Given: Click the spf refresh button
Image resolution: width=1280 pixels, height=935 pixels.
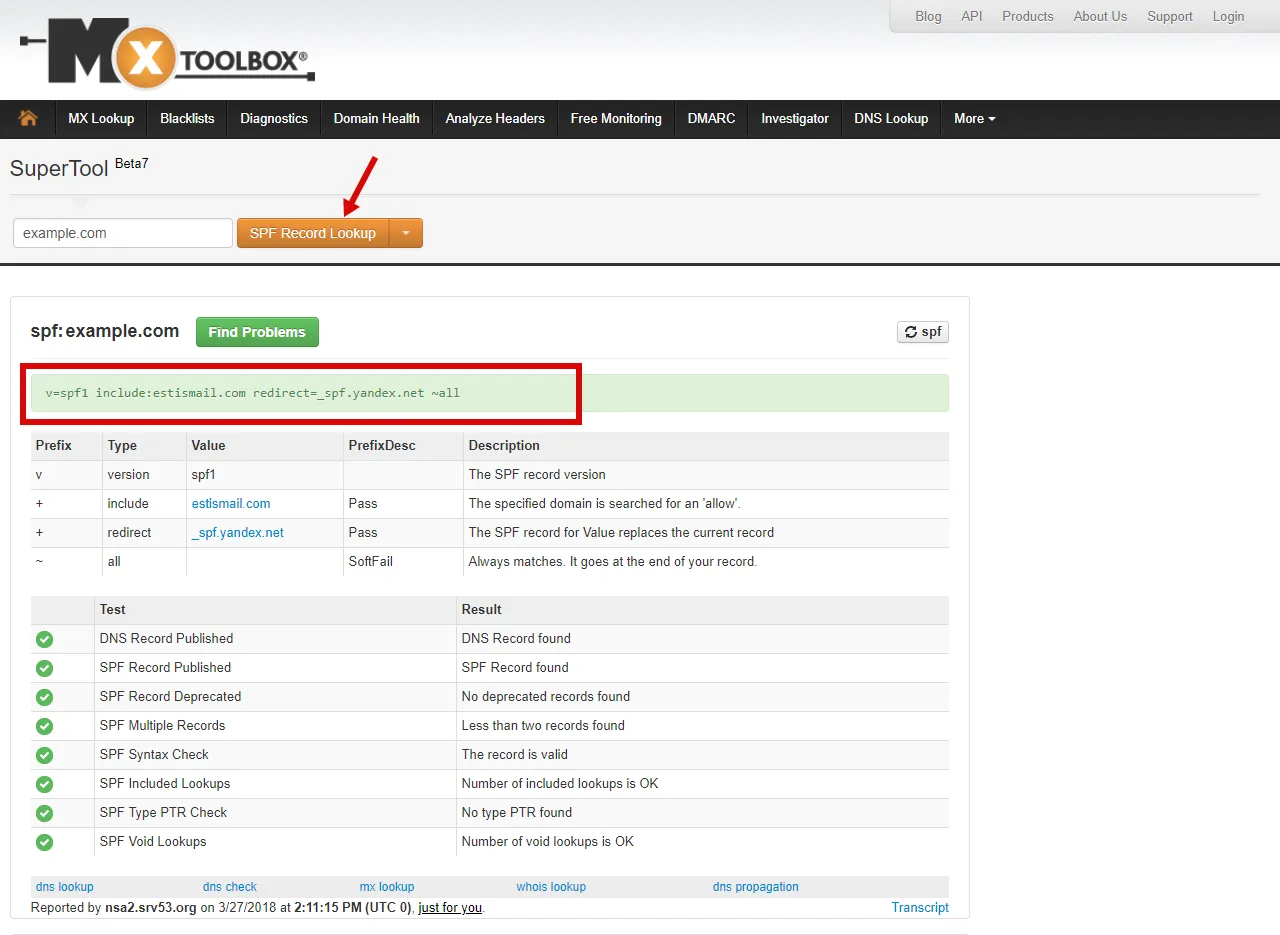Looking at the screenshot, I should click(922, 332).
